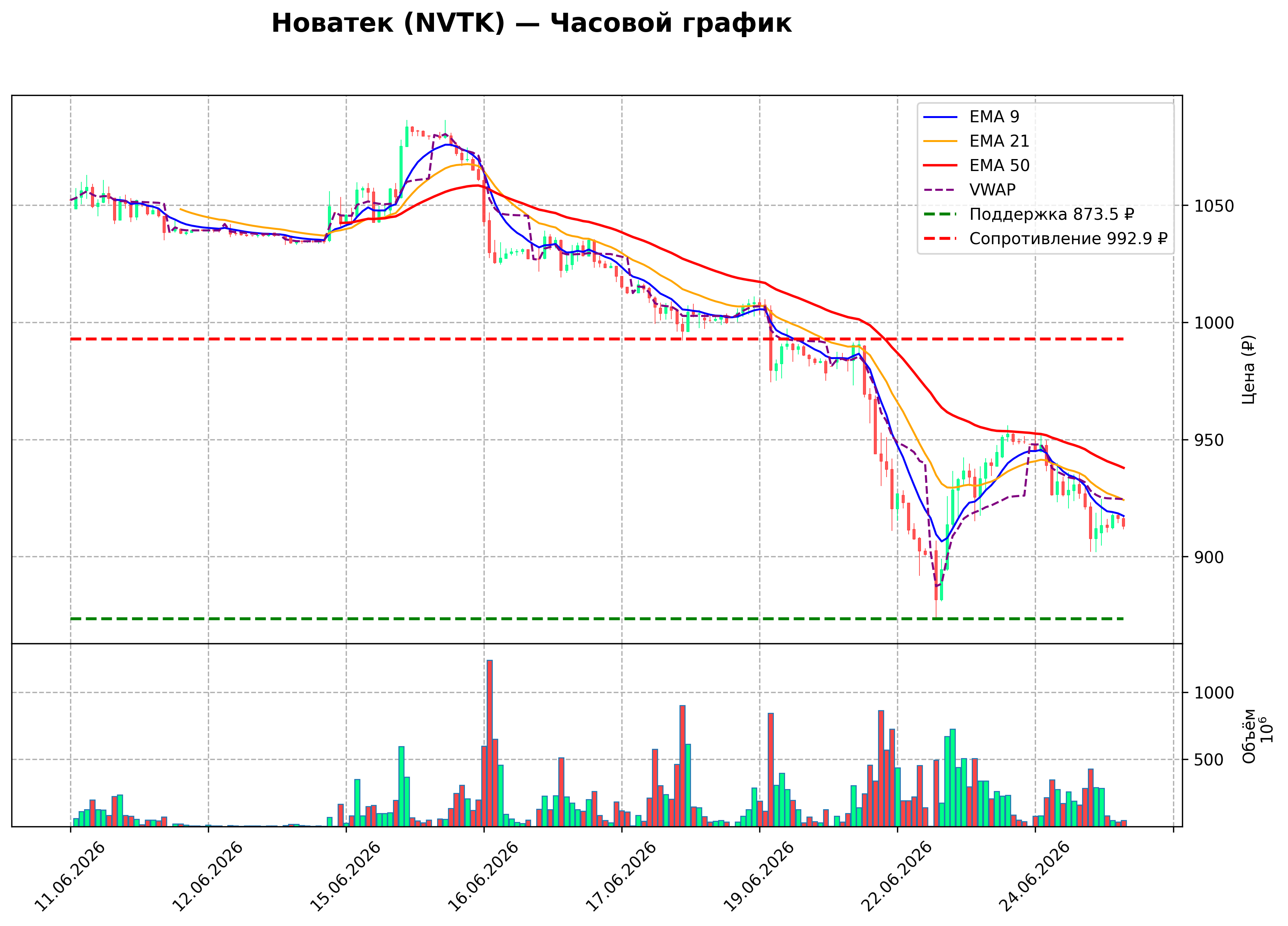
Task: Click the 11.06.2026 date axis label
Action: click(x=70, y=878)
